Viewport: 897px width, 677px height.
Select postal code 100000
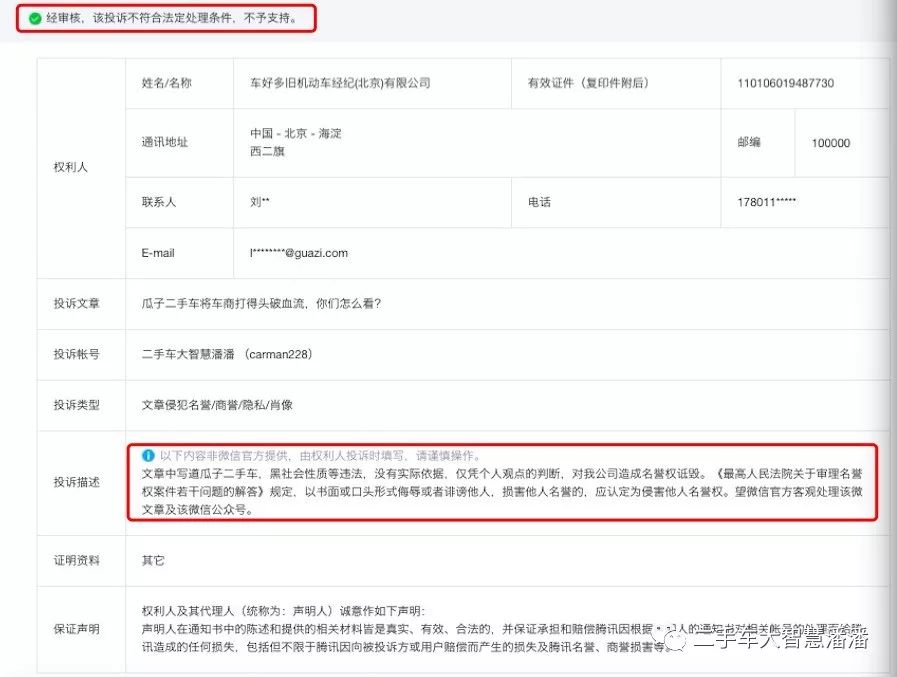click(831, 143)
